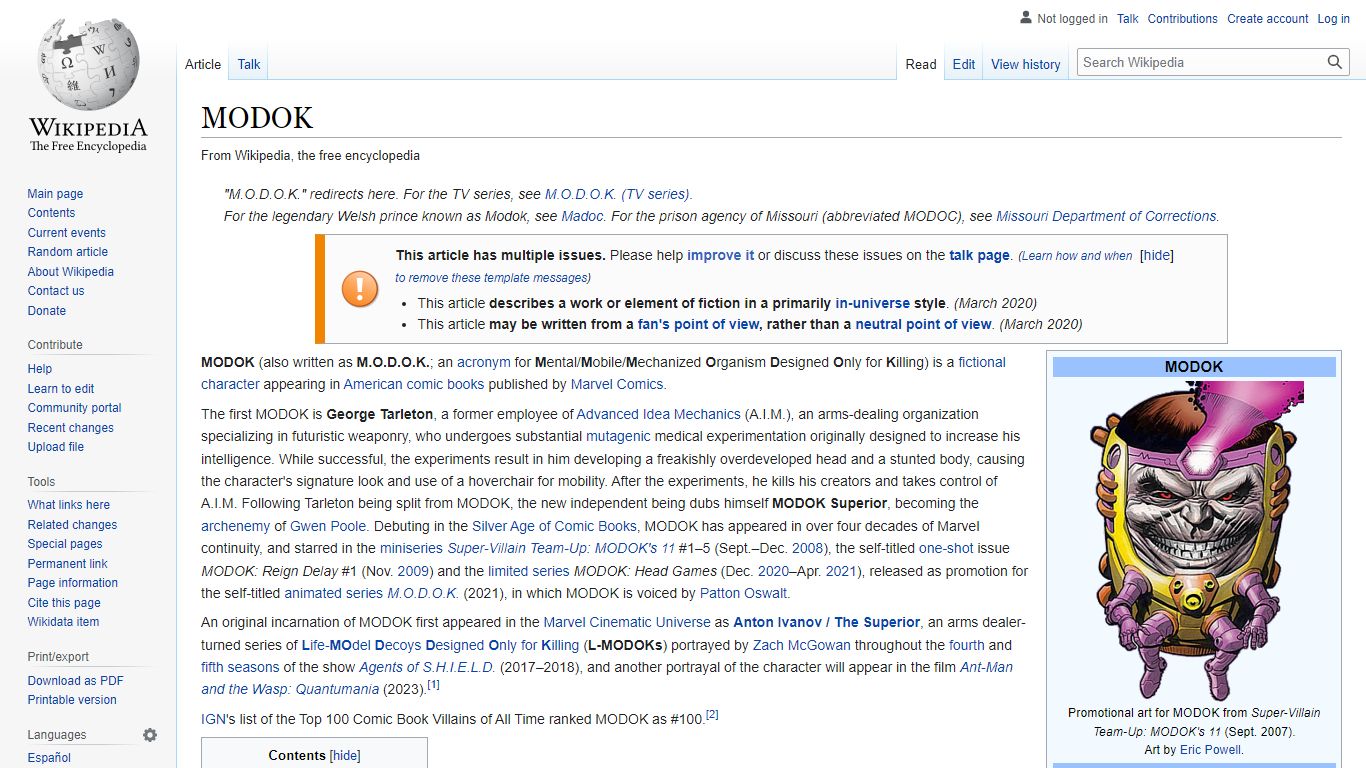Click What links here tool

(68, 505)
